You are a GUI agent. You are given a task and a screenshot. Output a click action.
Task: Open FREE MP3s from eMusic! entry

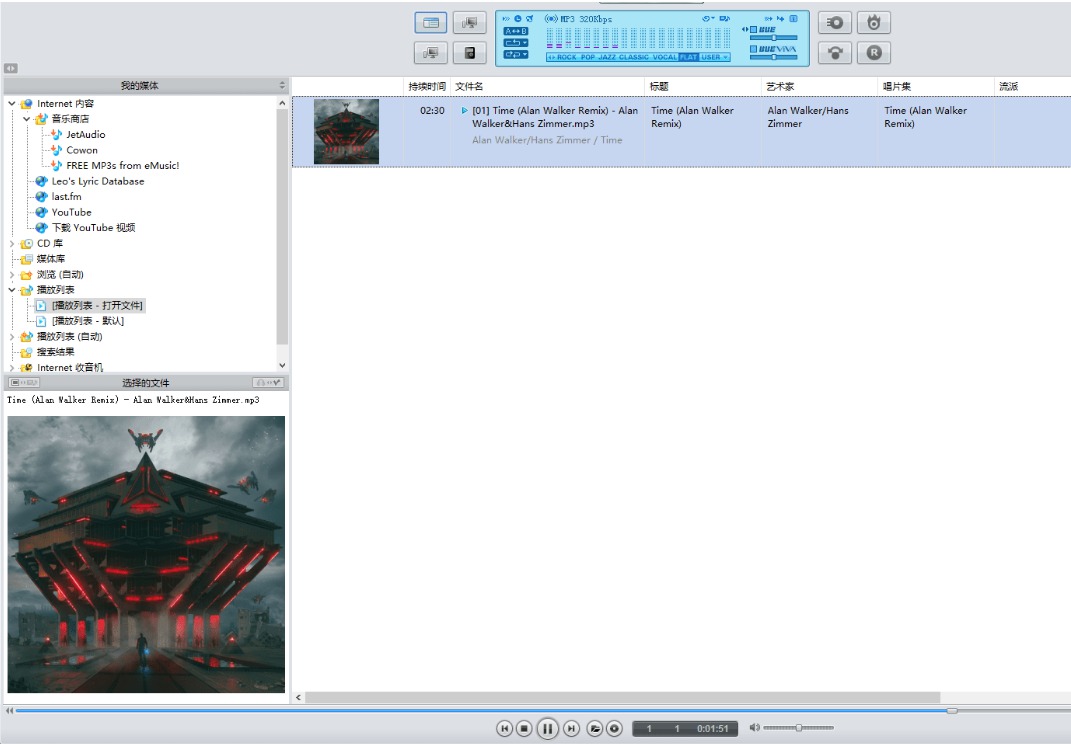coord(122,165)
